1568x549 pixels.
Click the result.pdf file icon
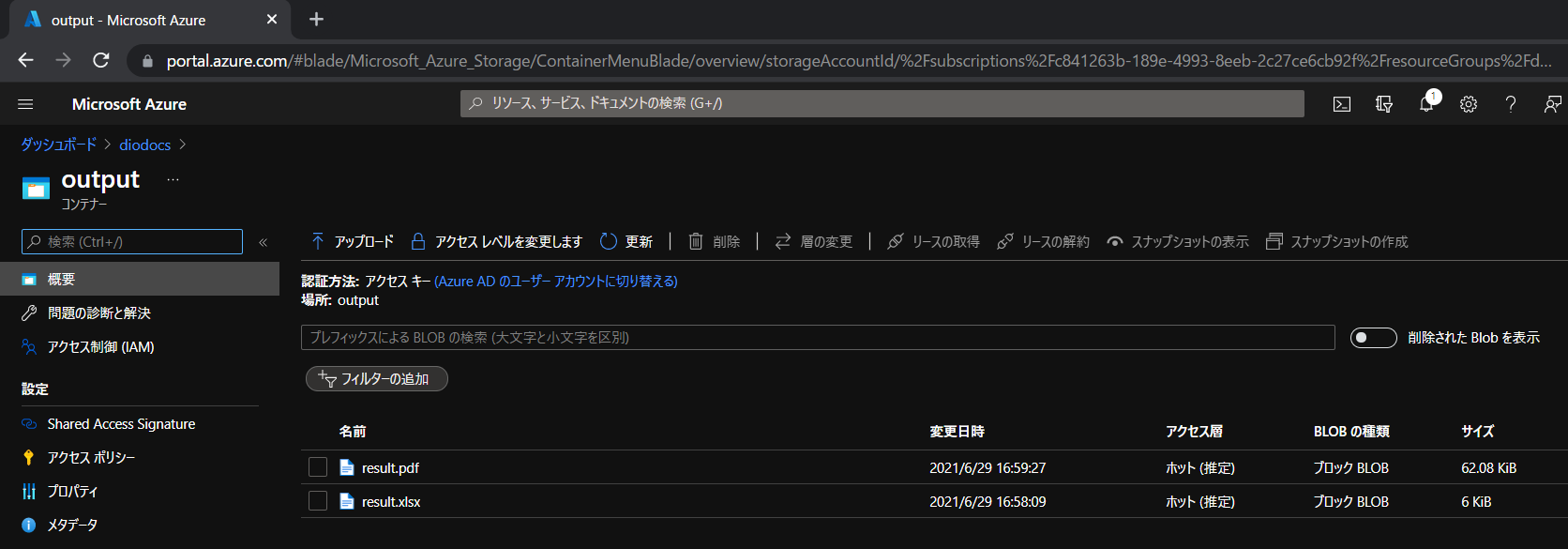(347, 467)
